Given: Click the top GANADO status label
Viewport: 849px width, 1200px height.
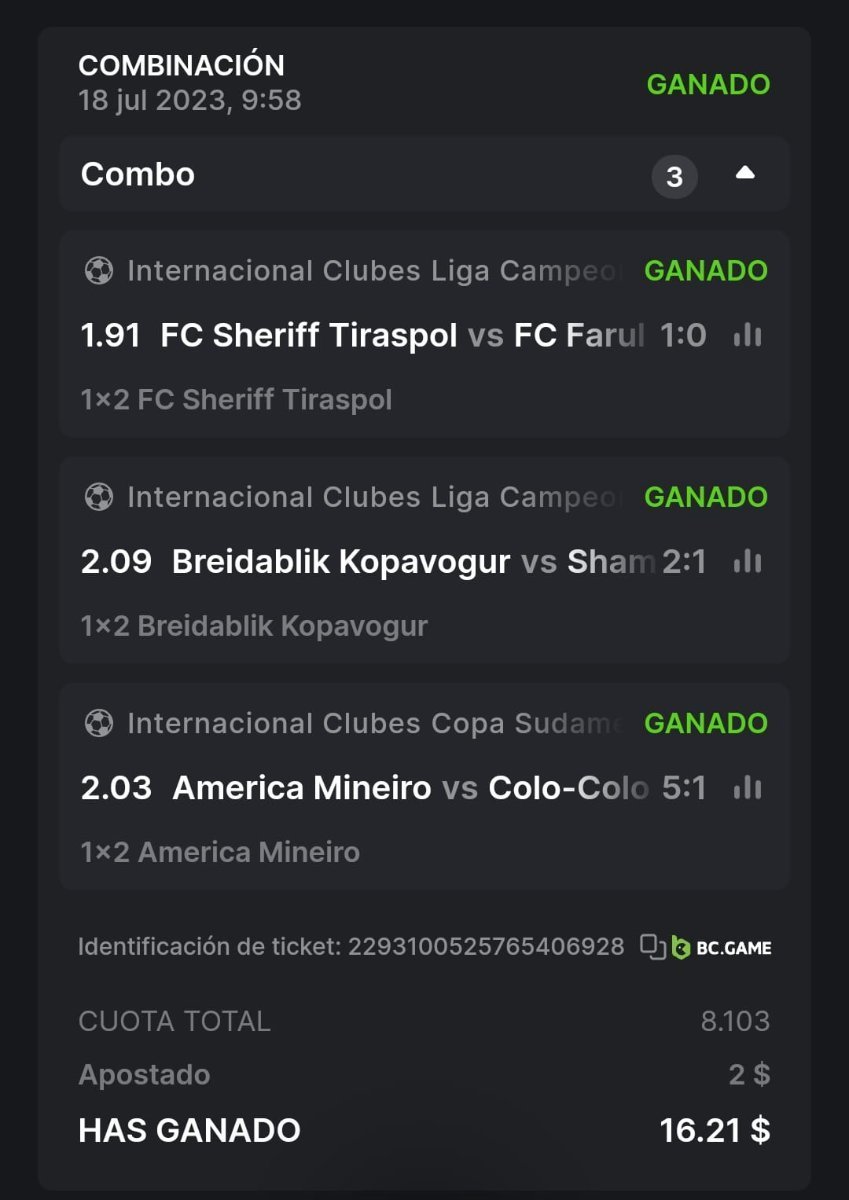Looking at the screenshot, I should point(708,85).
